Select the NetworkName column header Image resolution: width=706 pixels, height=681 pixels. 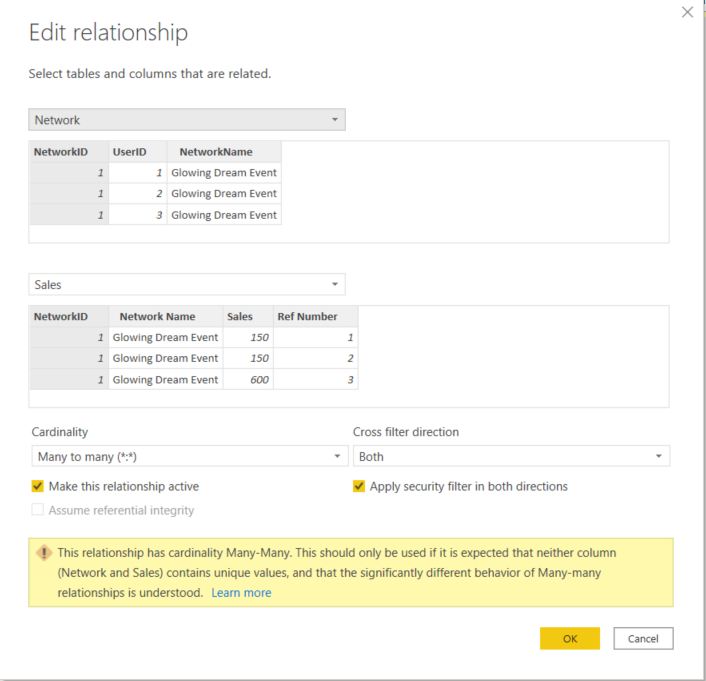(x=224, y=152)
